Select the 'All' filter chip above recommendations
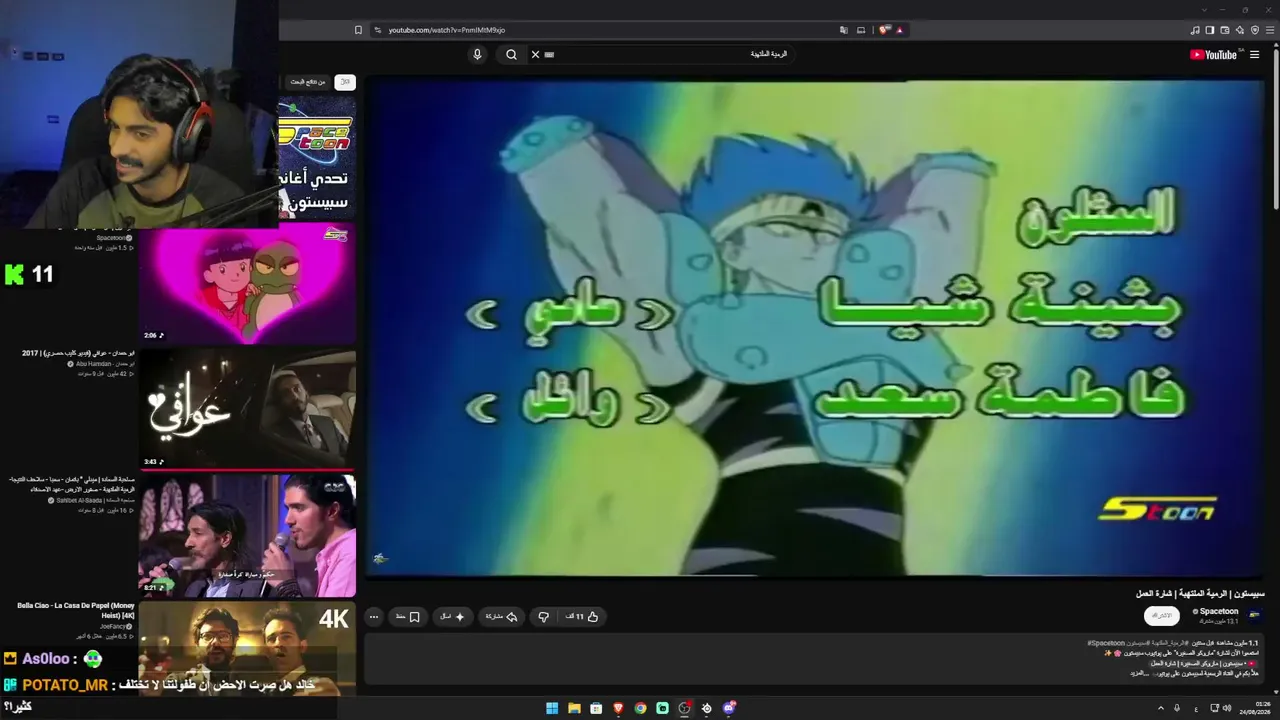The image size is (1280, 720). [x=345, y=82]
